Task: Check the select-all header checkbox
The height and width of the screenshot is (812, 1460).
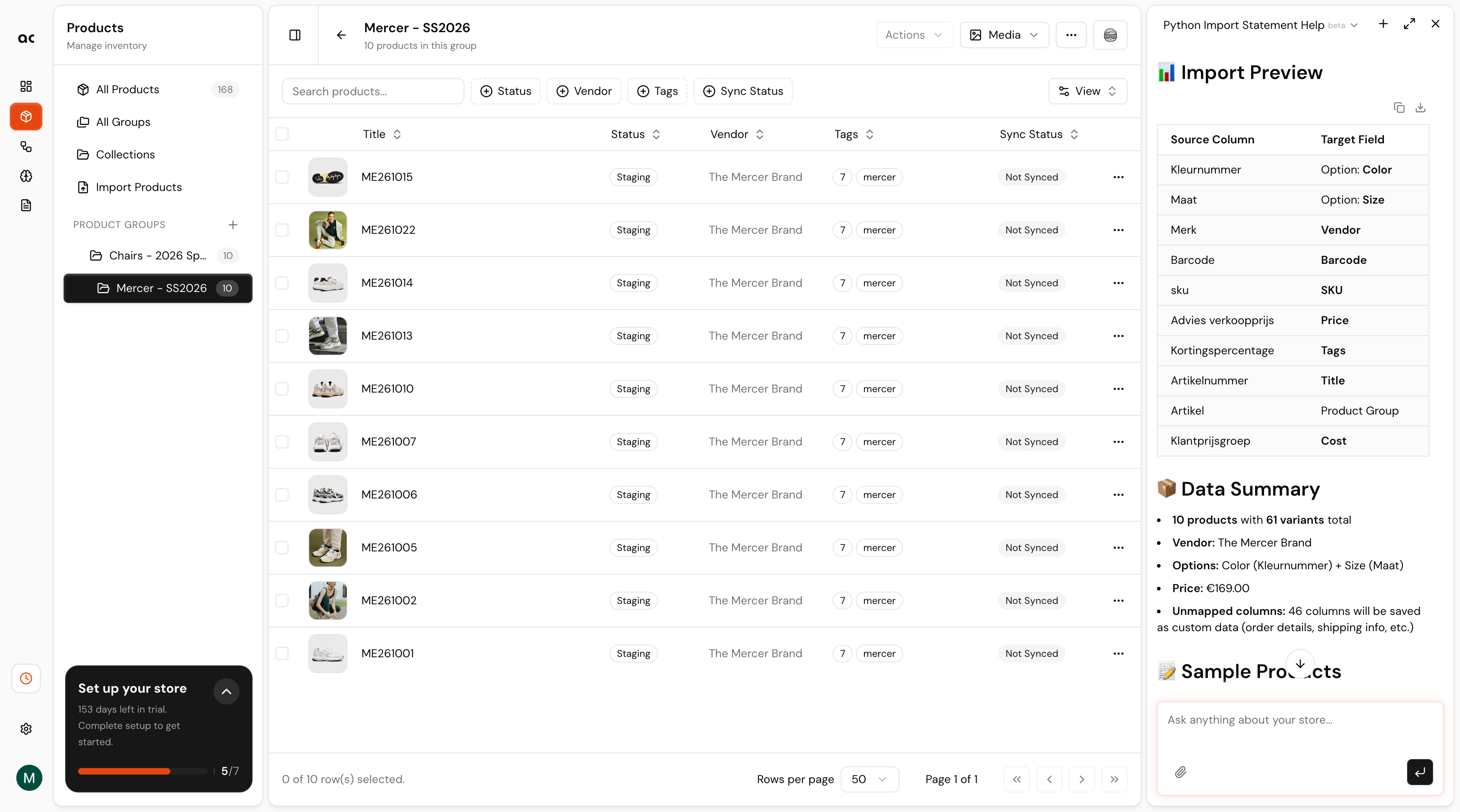Action: tap(281, 134)
